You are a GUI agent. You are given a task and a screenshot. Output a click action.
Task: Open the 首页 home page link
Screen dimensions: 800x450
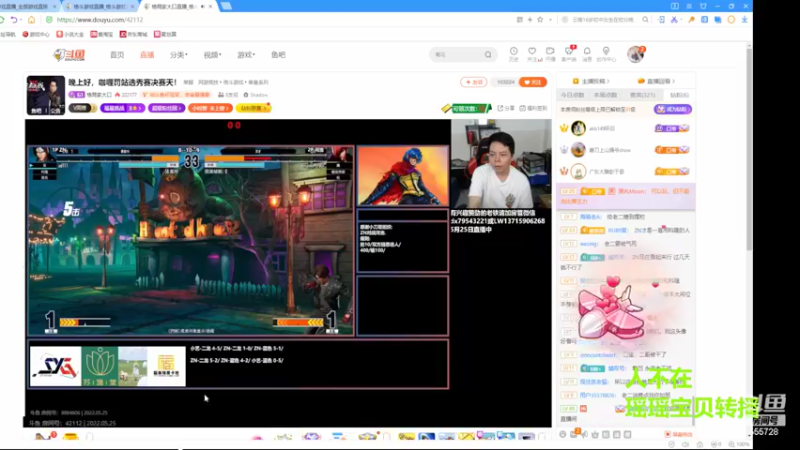(117, 55)
